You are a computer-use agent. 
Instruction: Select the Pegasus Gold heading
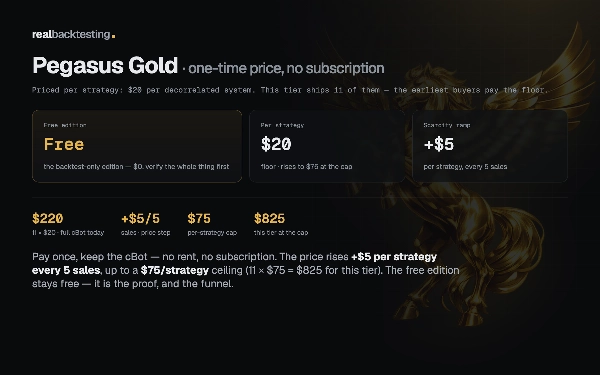105,65
